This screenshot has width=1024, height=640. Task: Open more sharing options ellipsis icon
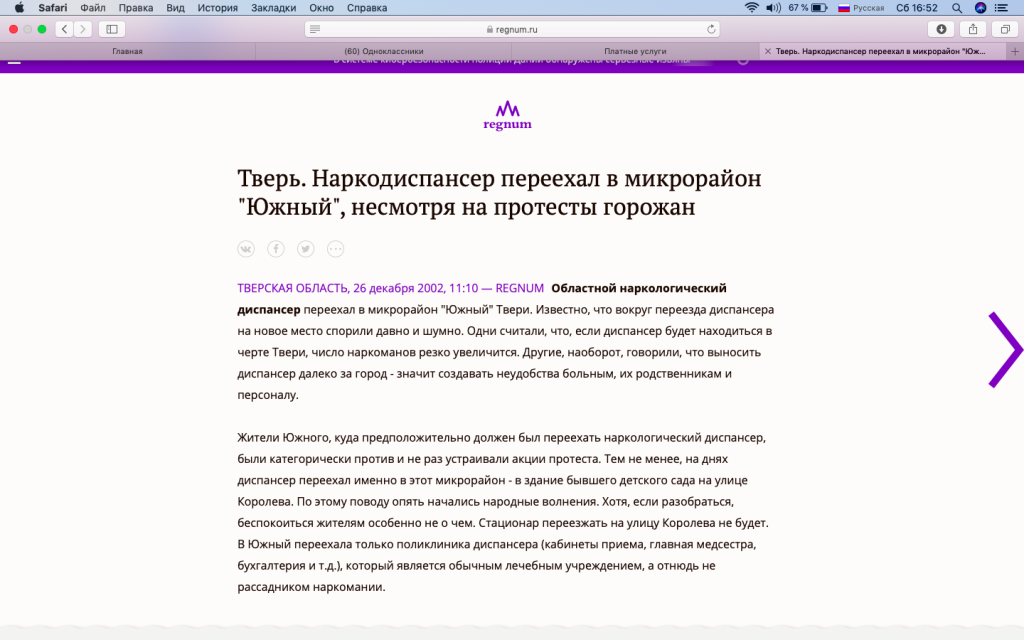point(336,249)
